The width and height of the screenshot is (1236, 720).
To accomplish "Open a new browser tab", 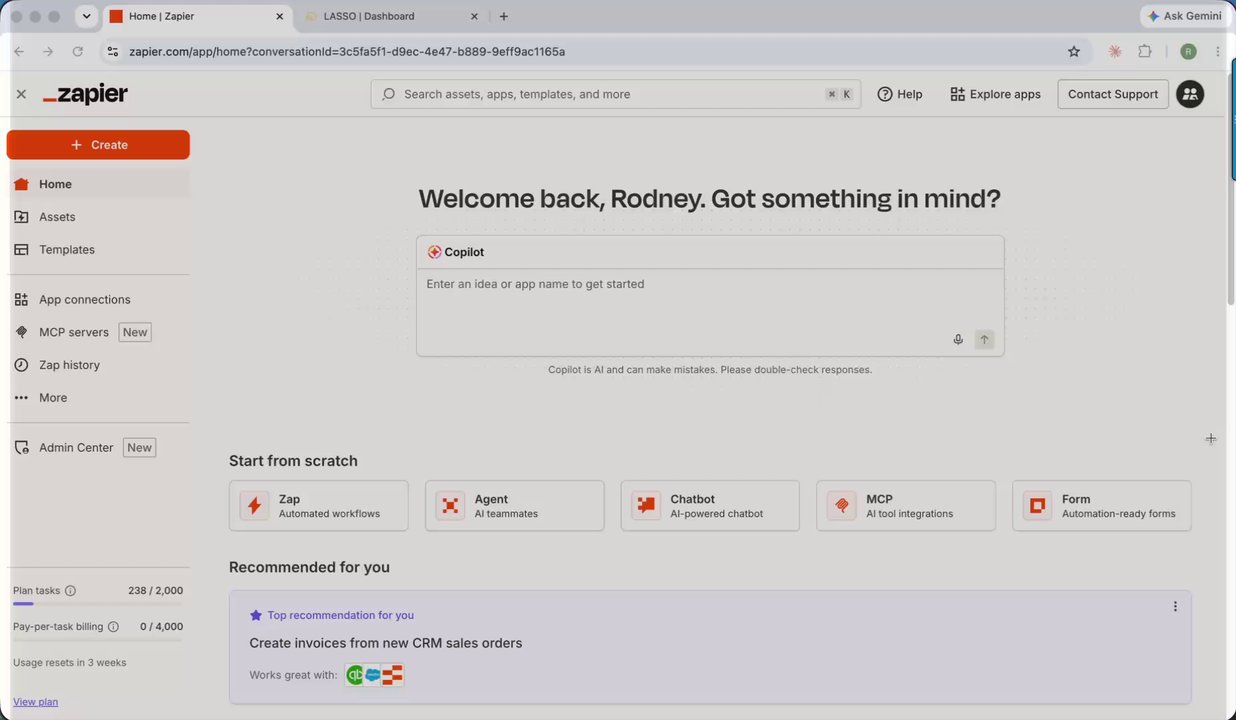I will 503,16.
